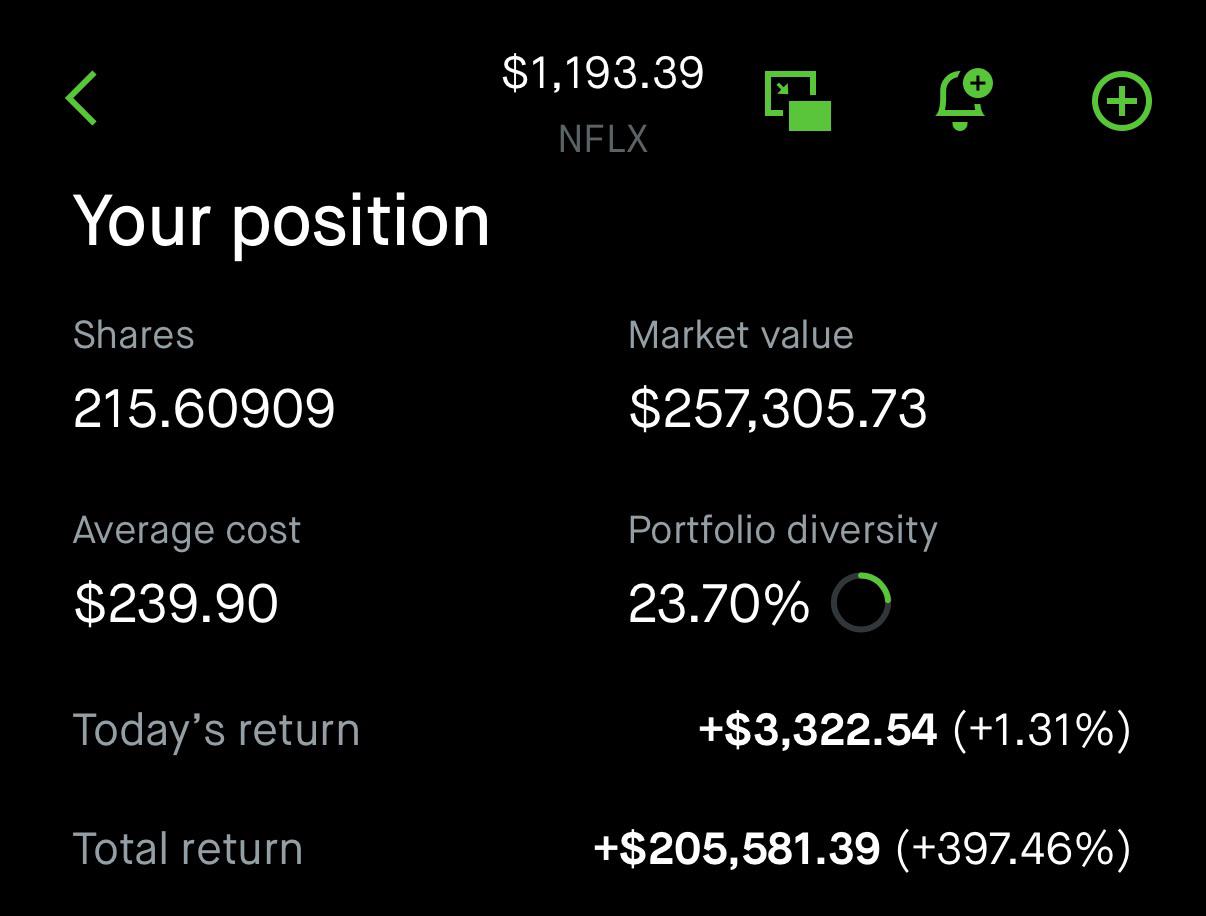Tap the green back arrow

click(81, 99)
